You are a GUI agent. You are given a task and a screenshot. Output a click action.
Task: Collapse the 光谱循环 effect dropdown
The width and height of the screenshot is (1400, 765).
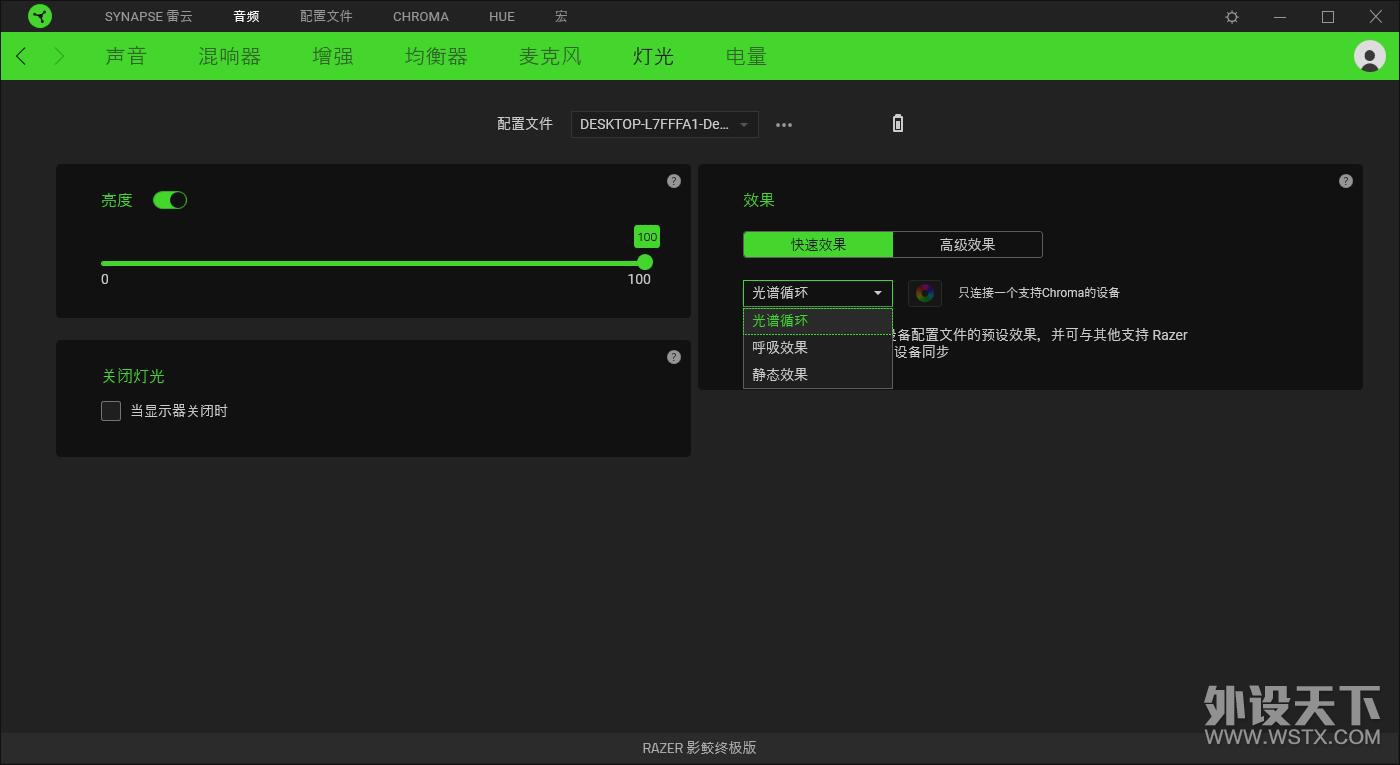(x=818, y=293)
